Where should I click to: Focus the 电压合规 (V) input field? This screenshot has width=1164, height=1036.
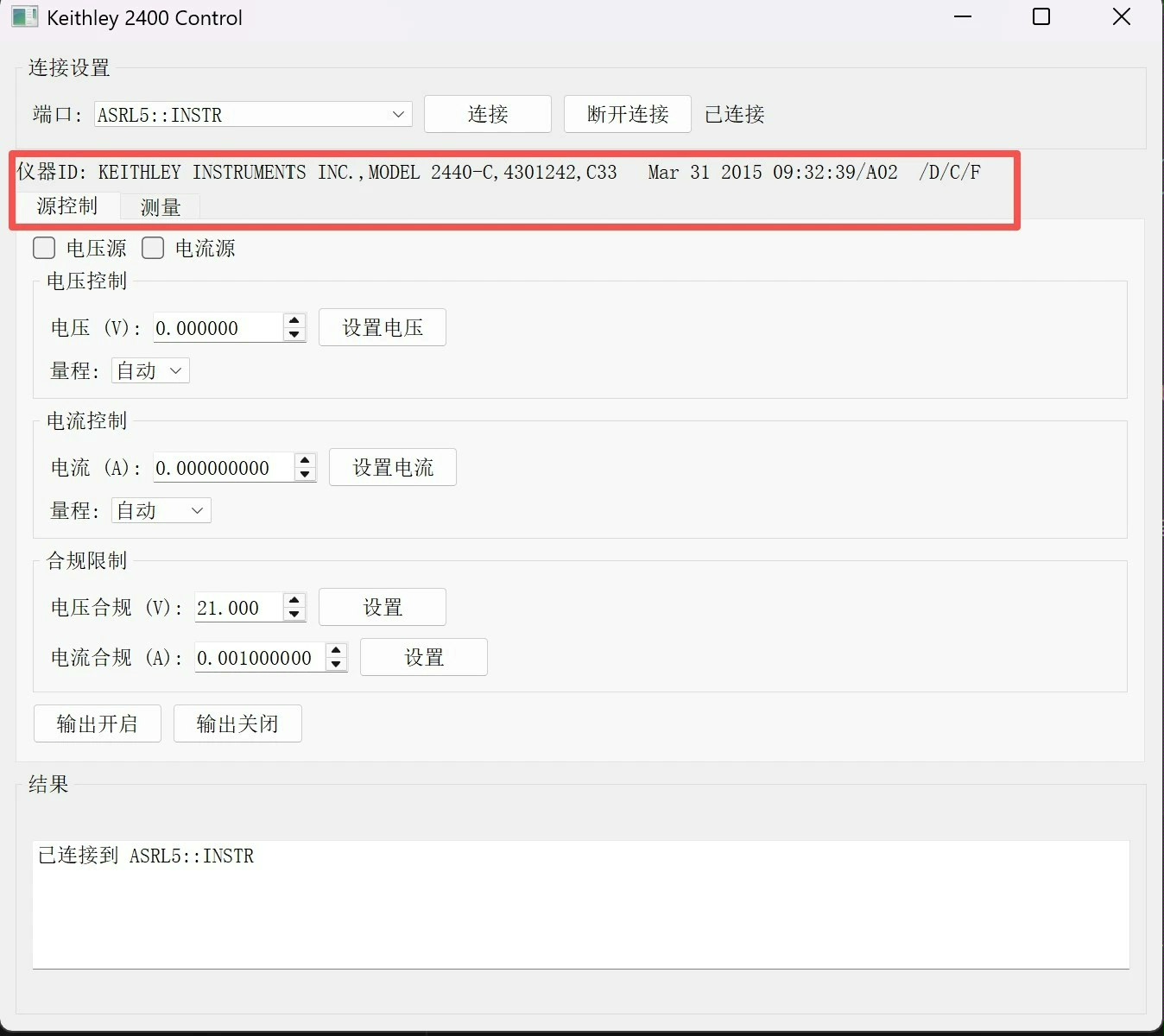pyautogui.click(x=239, y=608)
